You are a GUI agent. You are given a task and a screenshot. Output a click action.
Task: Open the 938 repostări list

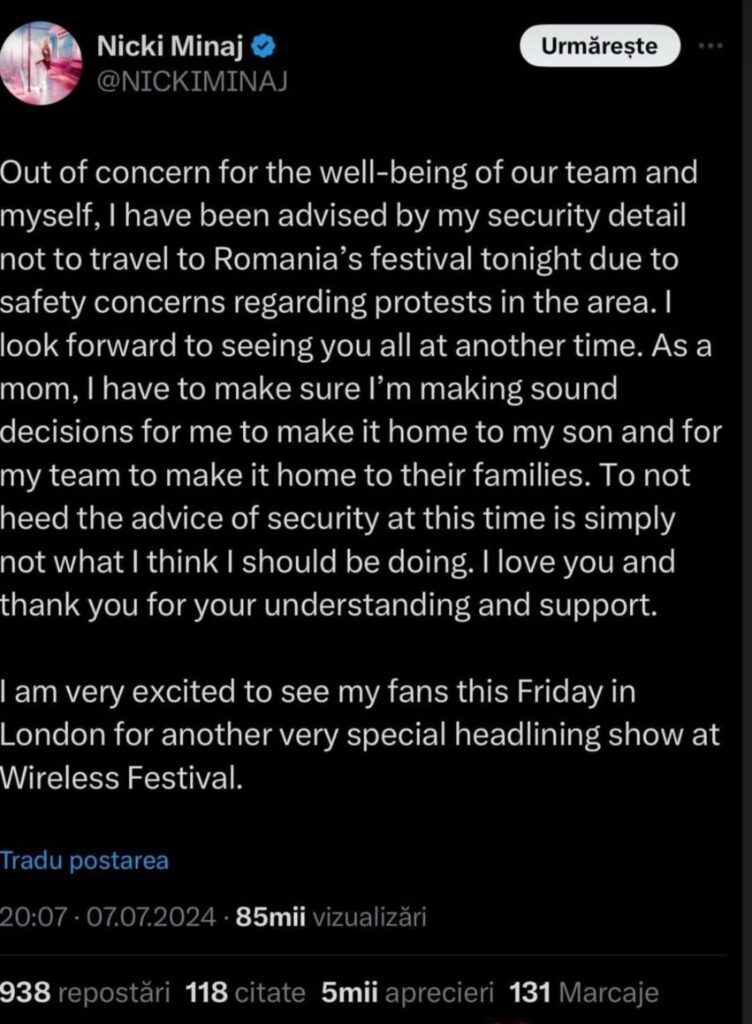[x=84, y=992]
